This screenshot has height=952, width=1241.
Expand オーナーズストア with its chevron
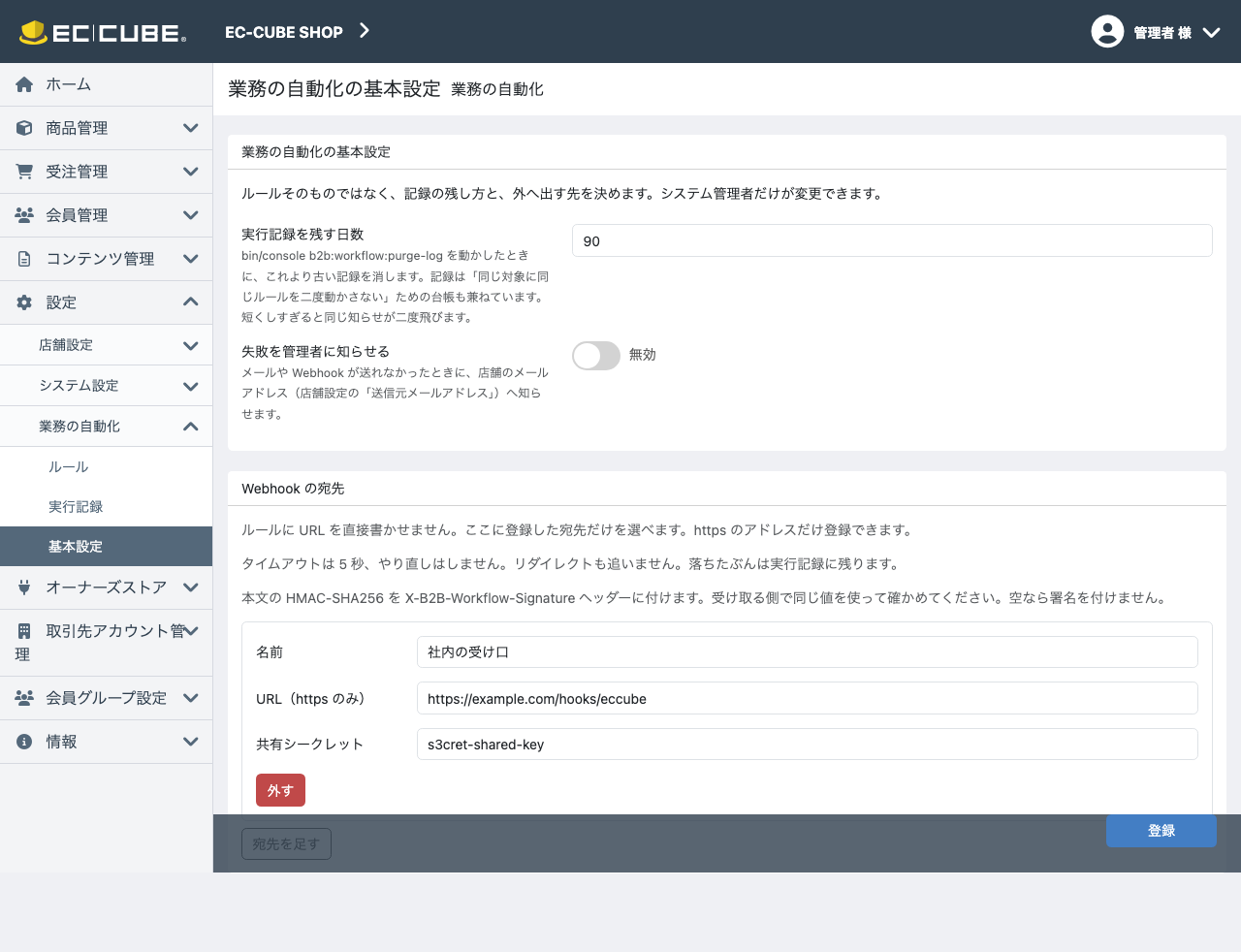pos(191,587)
